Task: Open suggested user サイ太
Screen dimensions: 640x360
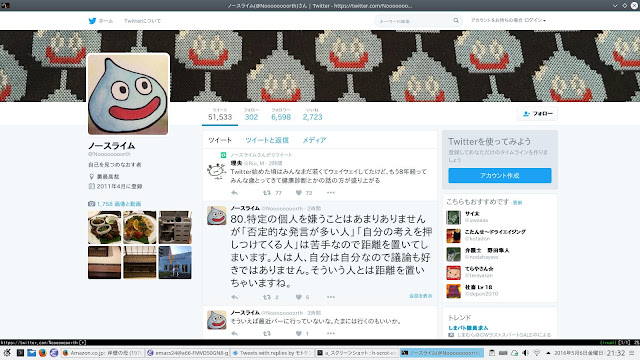Action: coord(472,213)
